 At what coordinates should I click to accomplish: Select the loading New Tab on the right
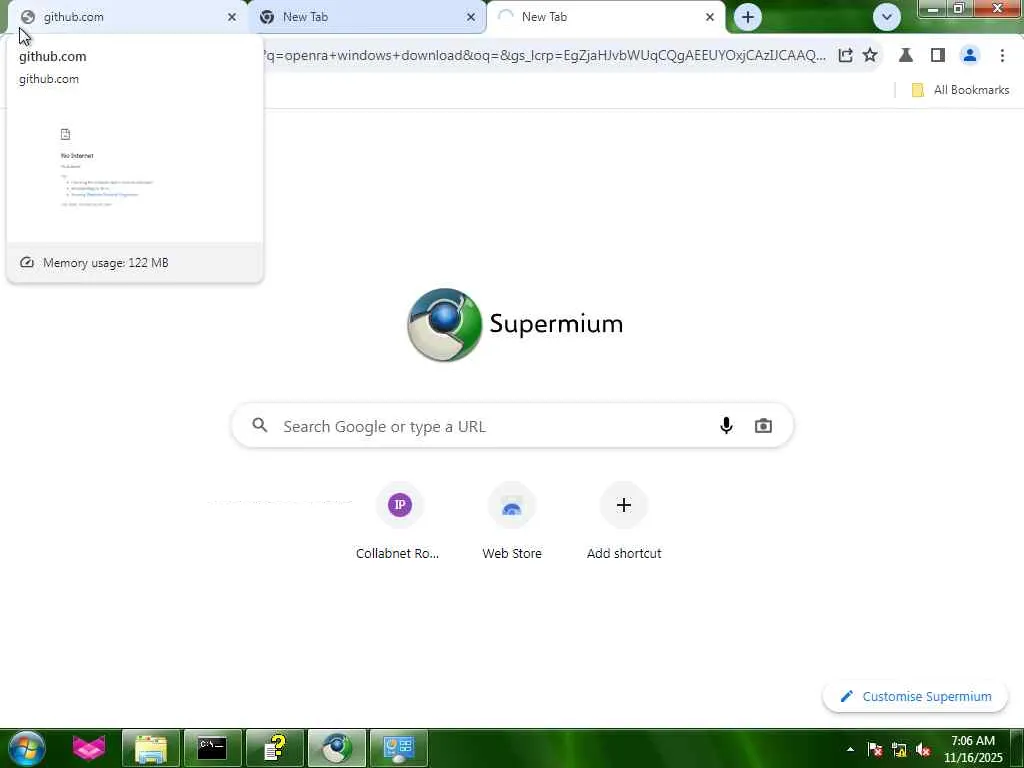(x=605, y=17)
